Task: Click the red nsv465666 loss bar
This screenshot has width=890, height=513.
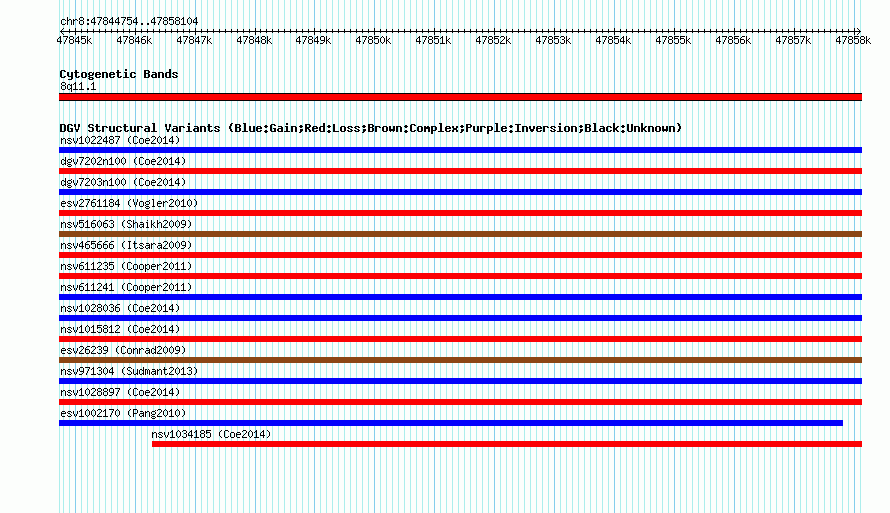Action: coord(460,255)
